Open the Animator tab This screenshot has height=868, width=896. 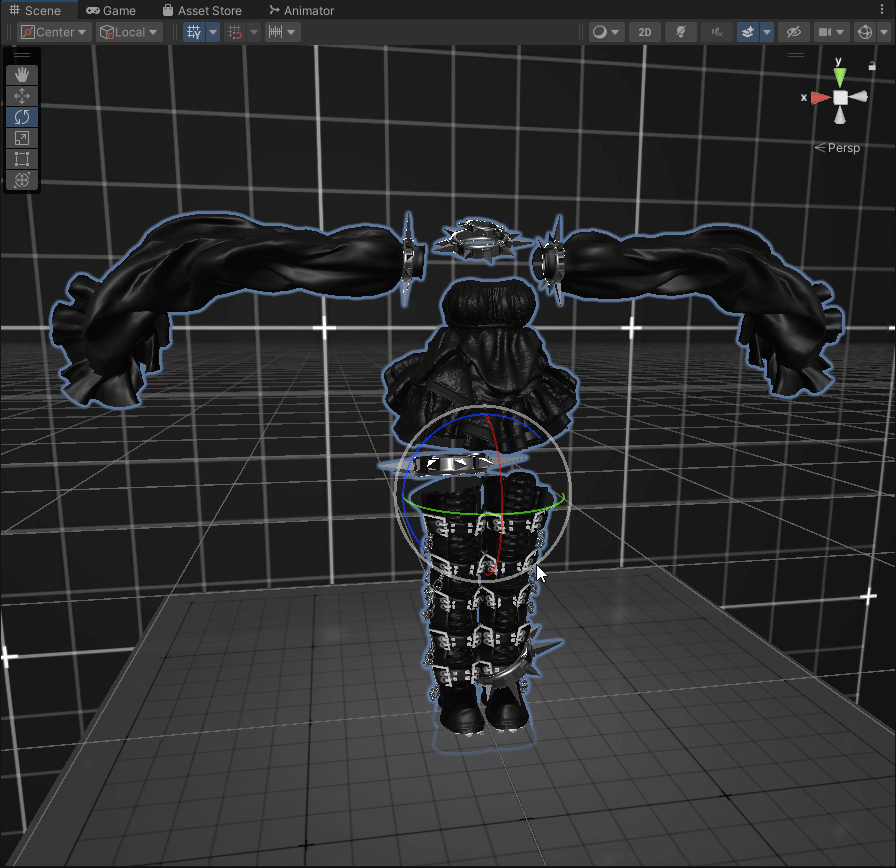click(302, 10)
